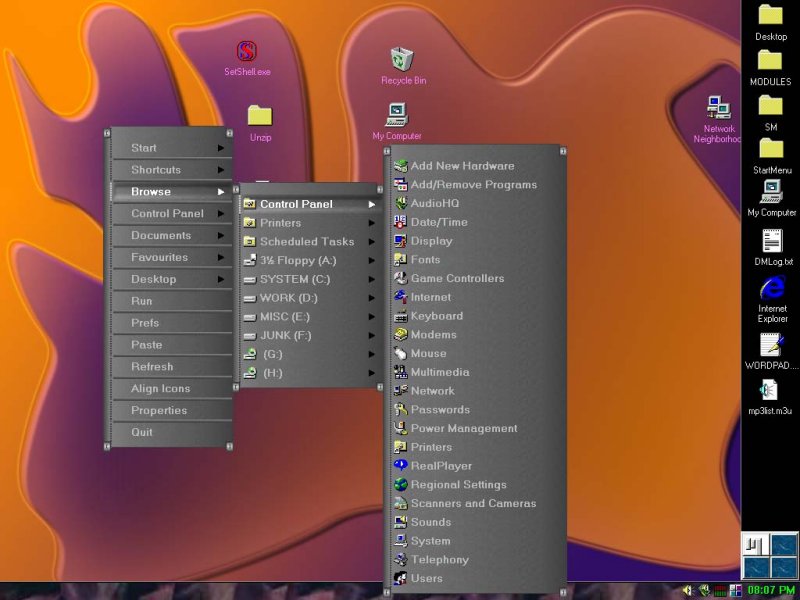Click the Run menu entry
This screenshot has height=600, width=800.
(142, 301)
